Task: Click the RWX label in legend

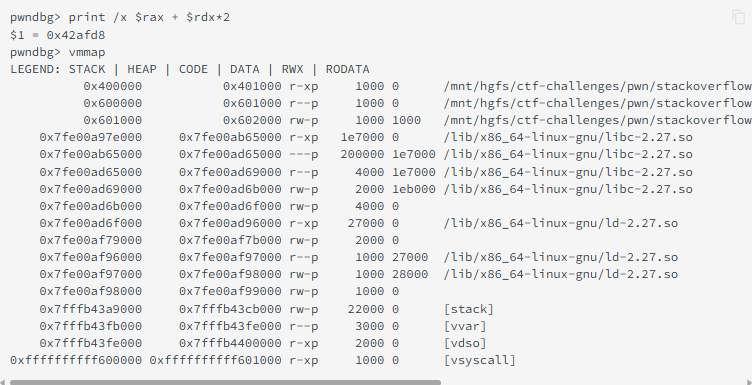Action: click(x=292, y=69)
